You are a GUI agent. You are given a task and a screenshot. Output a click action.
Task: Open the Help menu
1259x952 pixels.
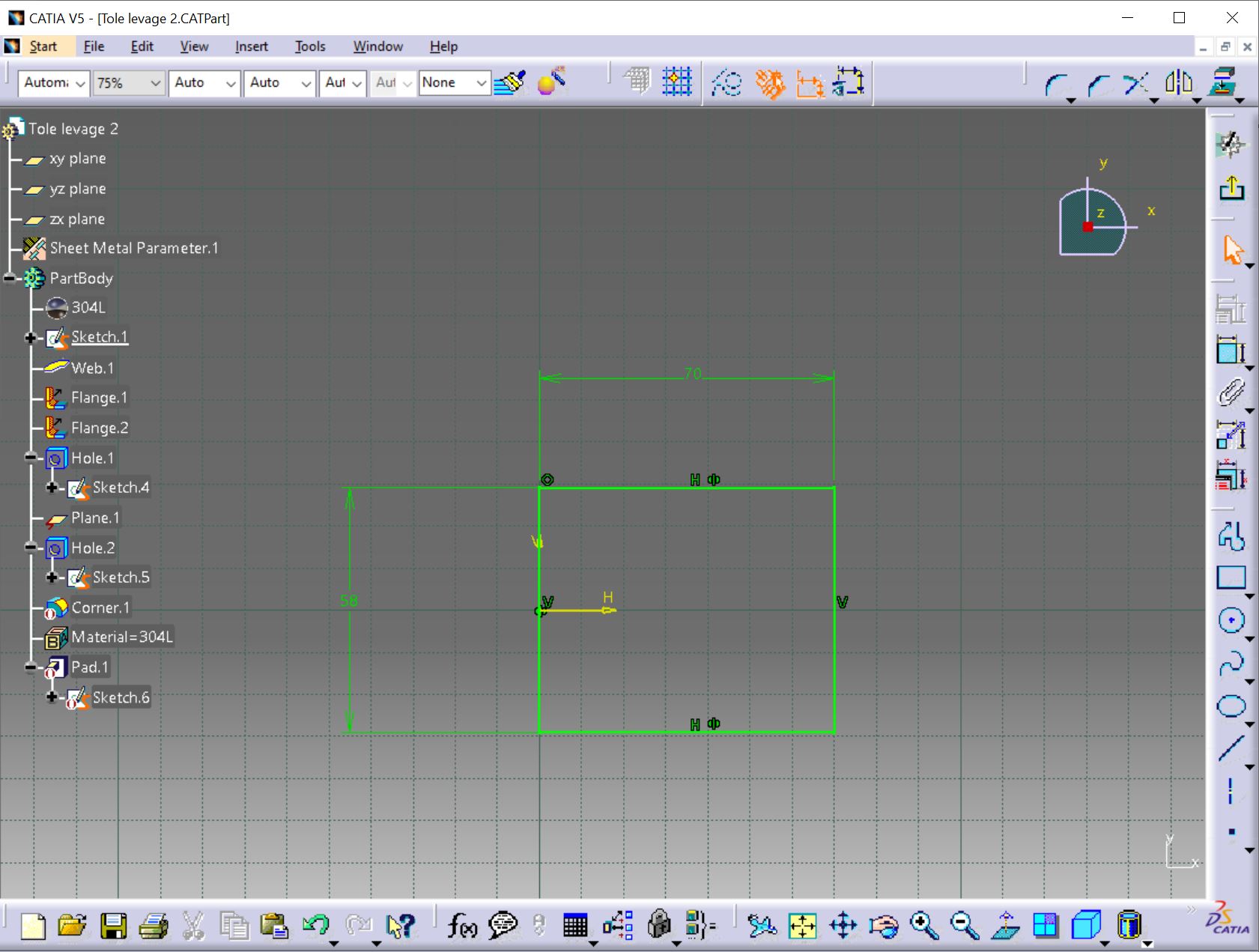(443, 46)
